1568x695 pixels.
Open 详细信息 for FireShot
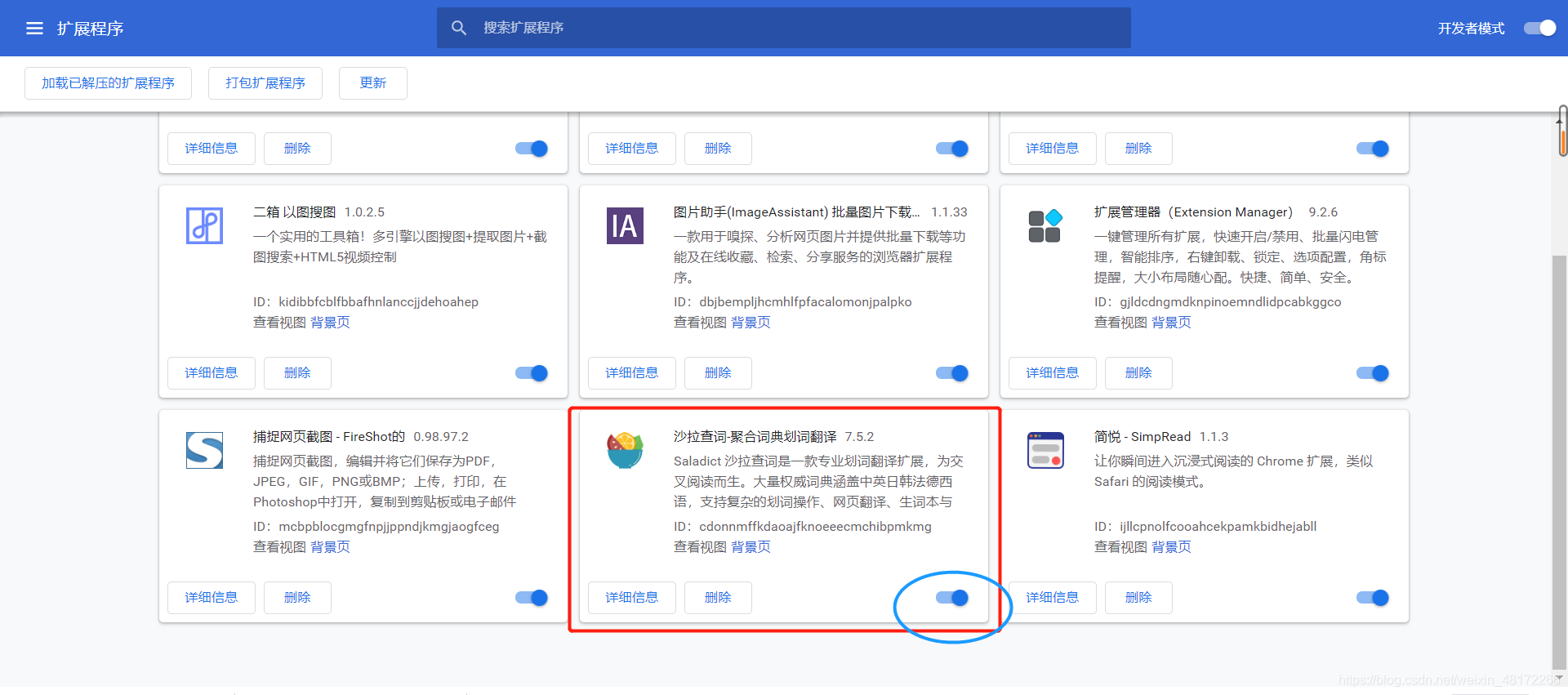pyautogui.click(x=212, y=598)
